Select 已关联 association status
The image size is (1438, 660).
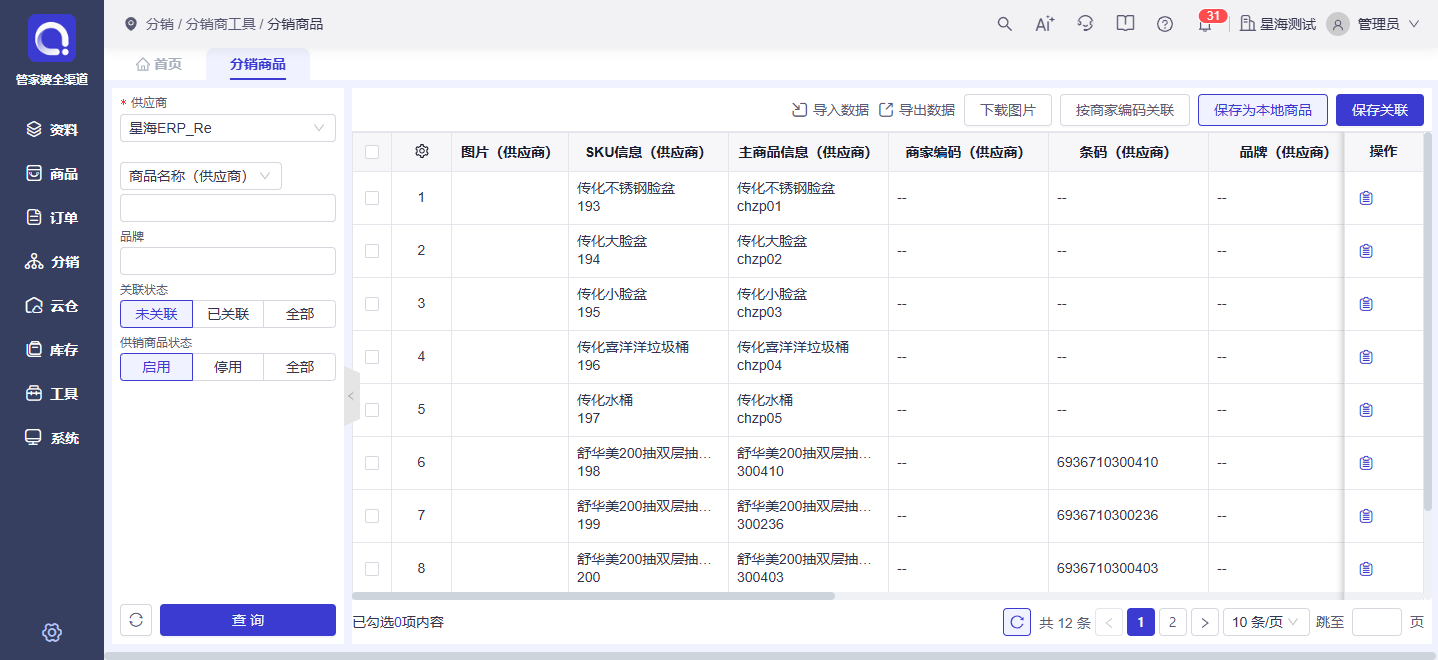228,314
